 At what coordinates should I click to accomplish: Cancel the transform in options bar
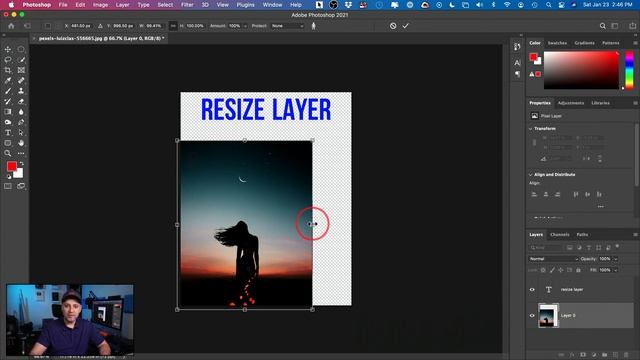point(393,26)
